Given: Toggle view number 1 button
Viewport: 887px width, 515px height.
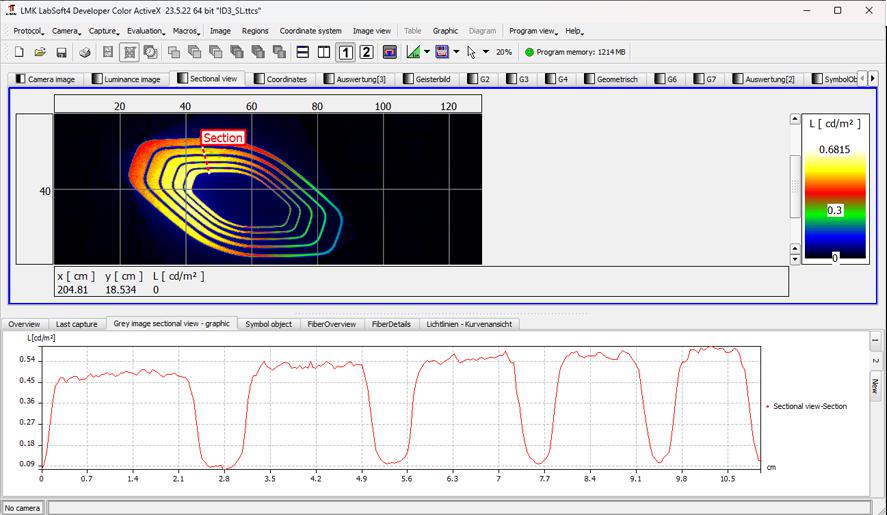Looking at the screenshot, I should click(x=345, y=52).
